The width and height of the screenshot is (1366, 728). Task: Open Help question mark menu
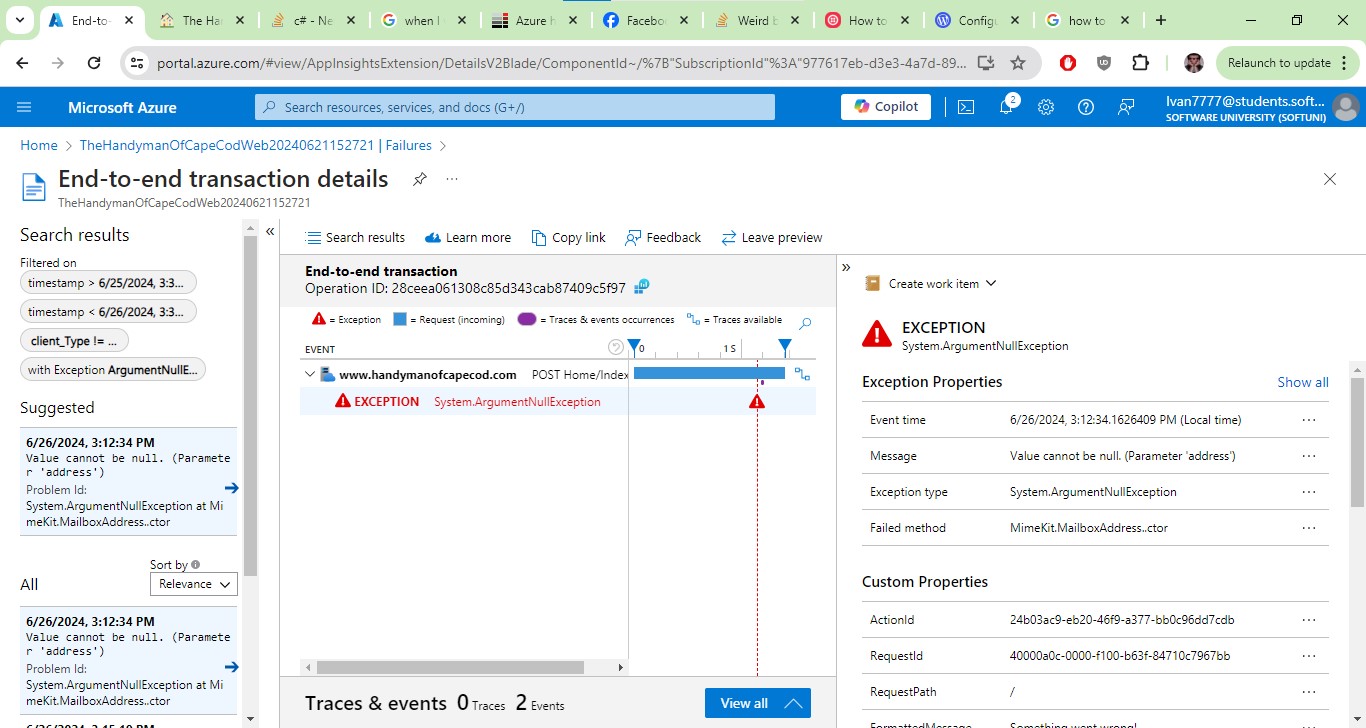(1086, 107)
